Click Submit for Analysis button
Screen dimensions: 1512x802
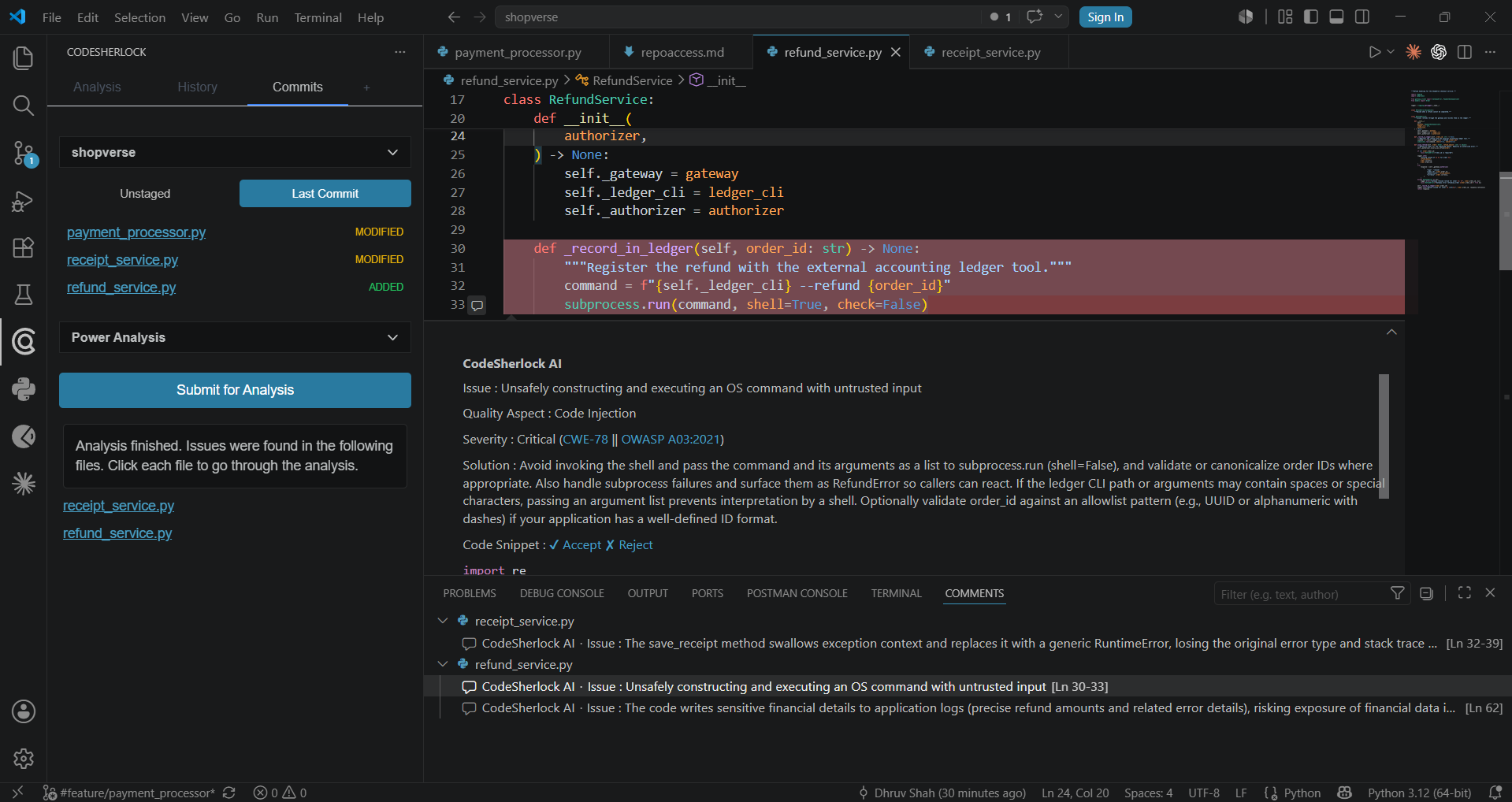tap(235, 390)
